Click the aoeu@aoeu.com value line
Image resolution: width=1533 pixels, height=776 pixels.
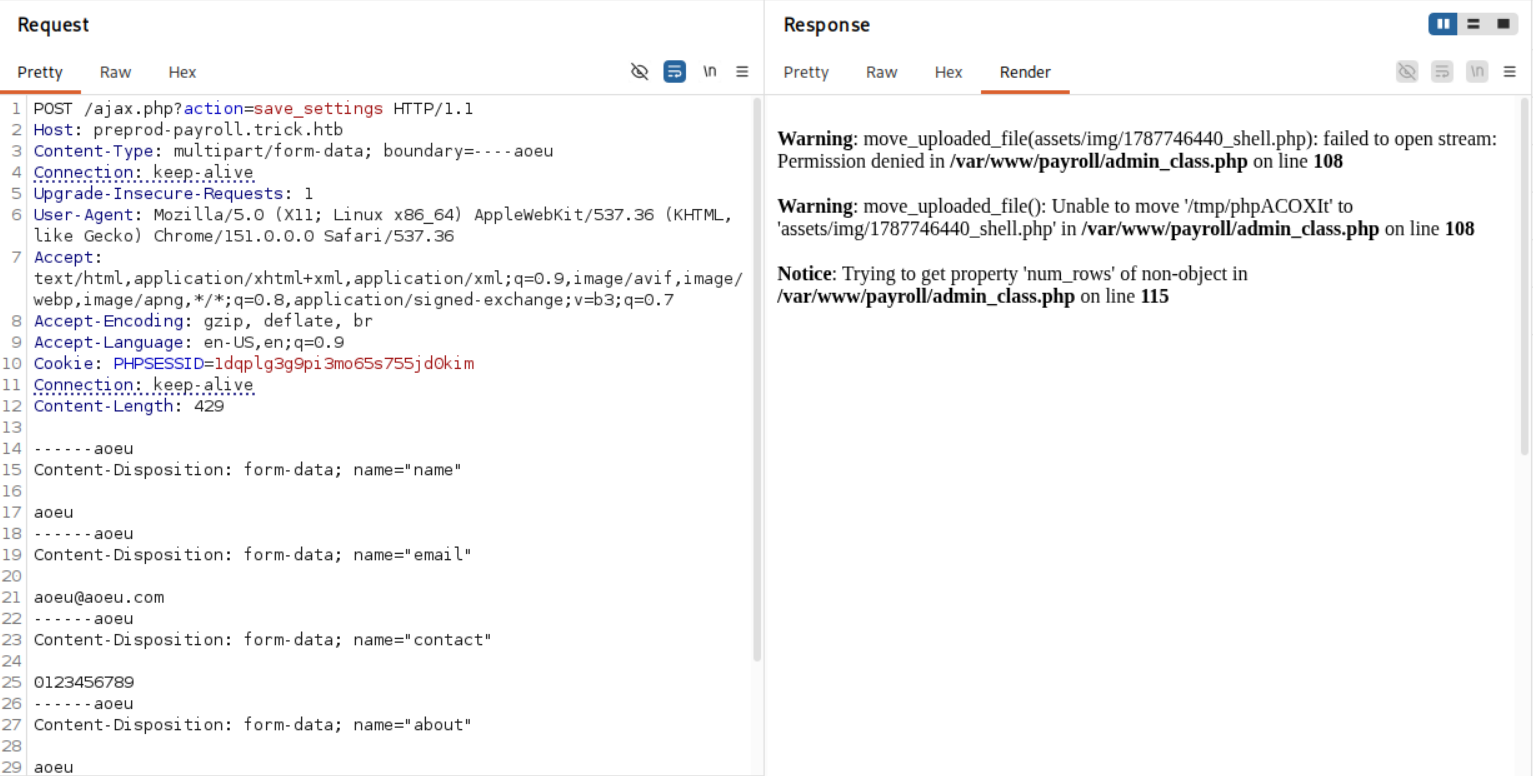[x=98, y=597]
